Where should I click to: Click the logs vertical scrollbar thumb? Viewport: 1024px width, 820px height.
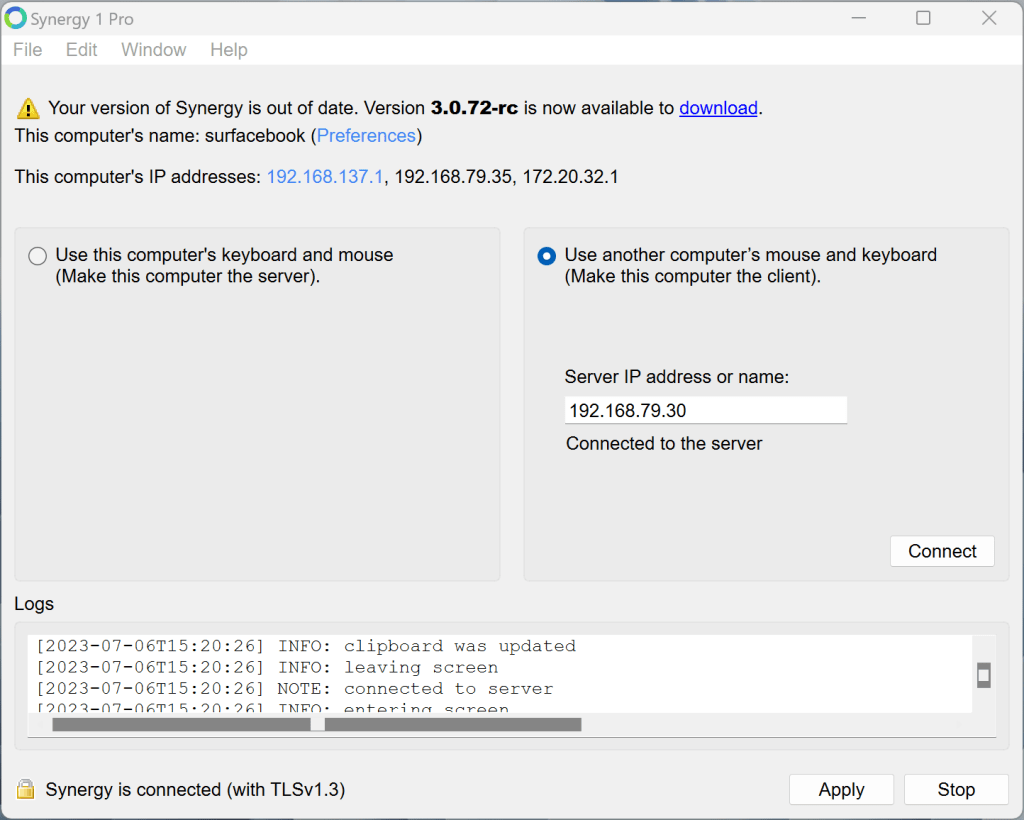tap(984, 675)
